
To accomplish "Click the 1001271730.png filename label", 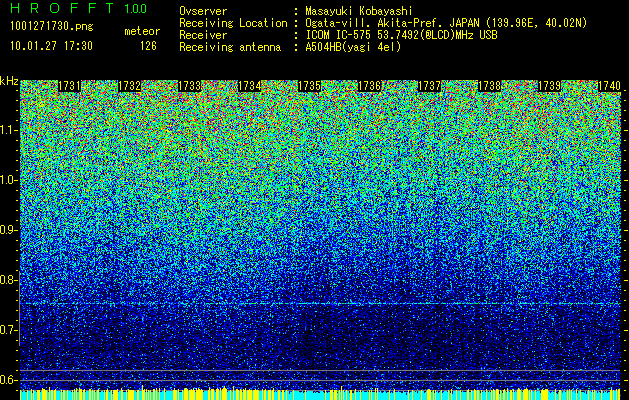I will click(52, 27).
